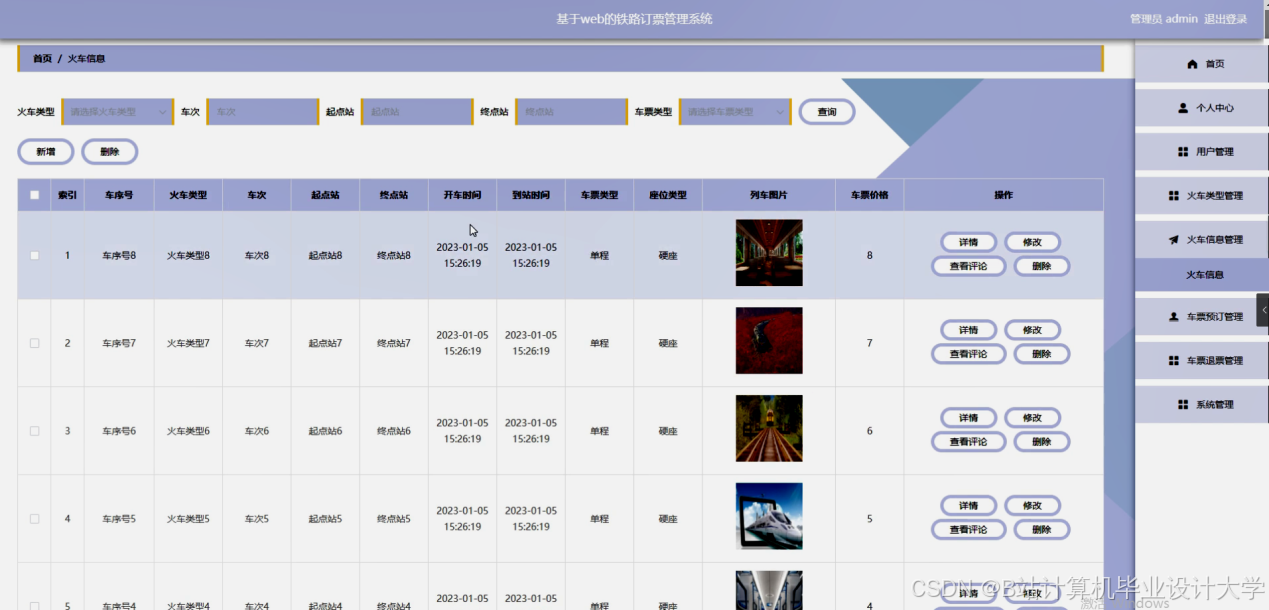Image resolution: width=1269 pixels, height=610 pixels.
Task: Click the 删除 button below the filters
Action: pos(110,152)
